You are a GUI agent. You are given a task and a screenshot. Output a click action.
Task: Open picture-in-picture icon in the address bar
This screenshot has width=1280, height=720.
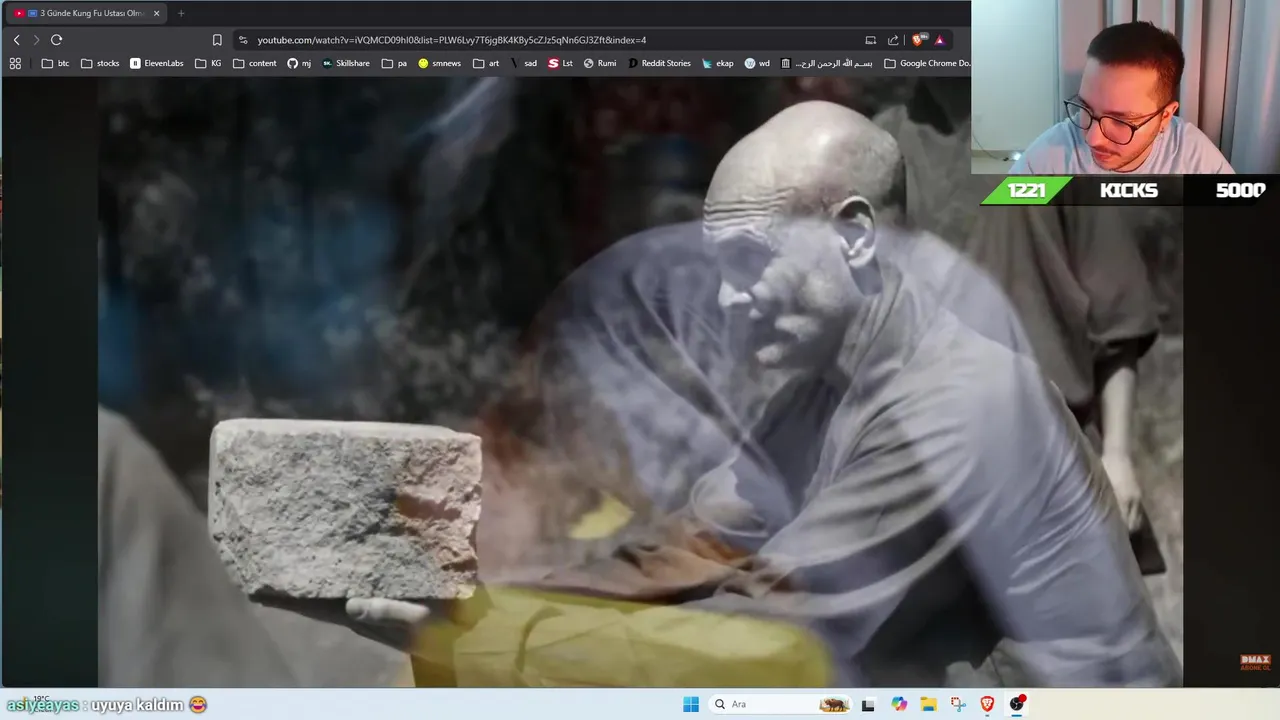[x=870, y=40]
